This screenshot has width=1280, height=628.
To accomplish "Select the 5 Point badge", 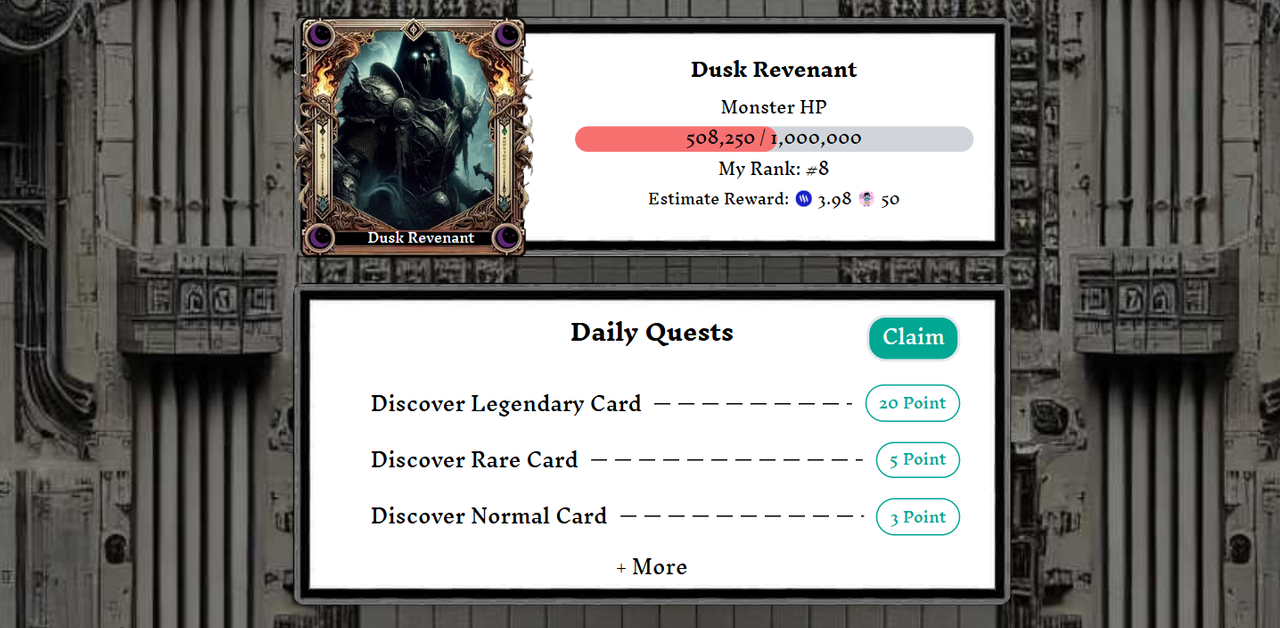I will pyautogui.click(x=918, y=460).
